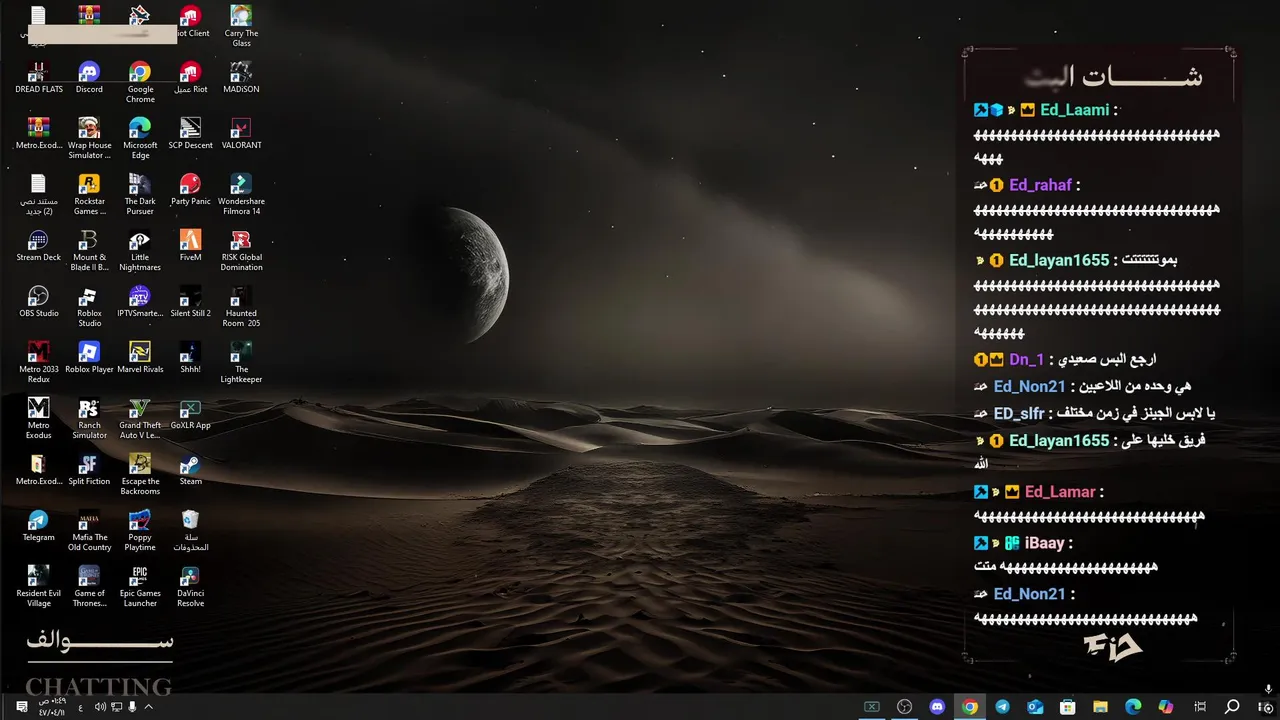Image resolution: width=1280 pixels, height=720 pixels.
Task: Select the SCP Descent shortcut
Action: 190,133
